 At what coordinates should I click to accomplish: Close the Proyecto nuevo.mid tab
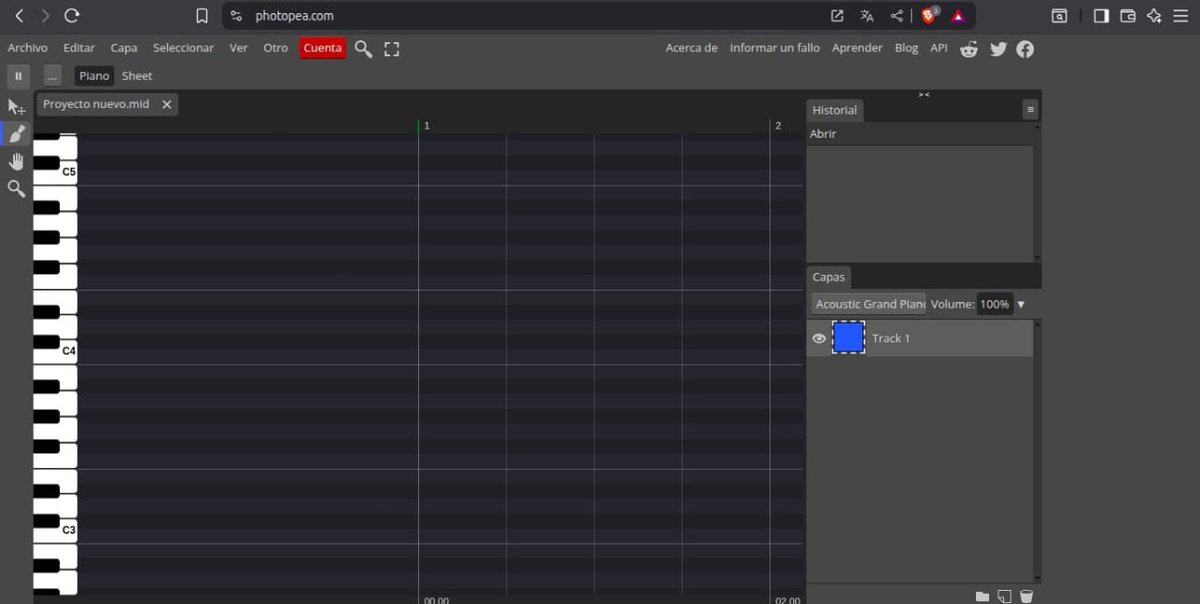[x=167, y=104]
